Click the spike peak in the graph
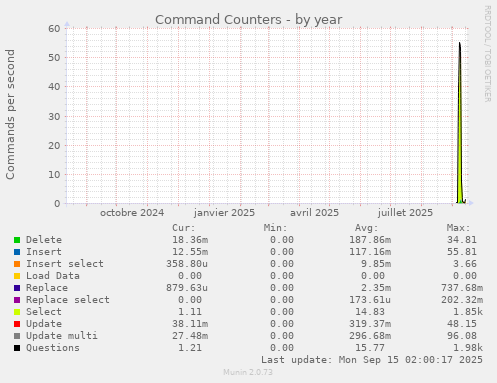The width and height of the screenshot is (497, 383). (x=460, y=43)
